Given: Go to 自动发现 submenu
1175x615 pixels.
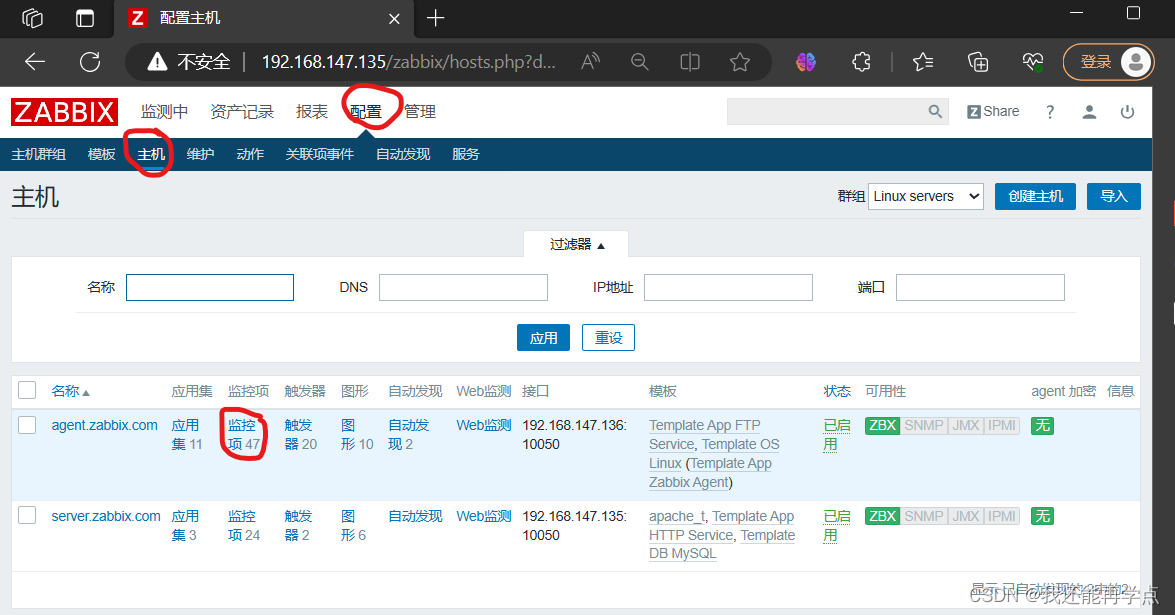Looking at the screenshot, I should pos(403,154).
